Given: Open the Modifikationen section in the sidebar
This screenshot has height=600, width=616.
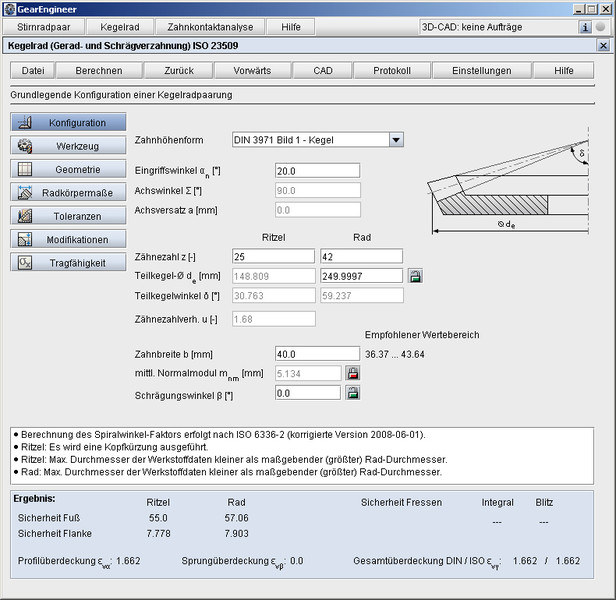Looking at the screenshot, I should [x=68, y=239].
